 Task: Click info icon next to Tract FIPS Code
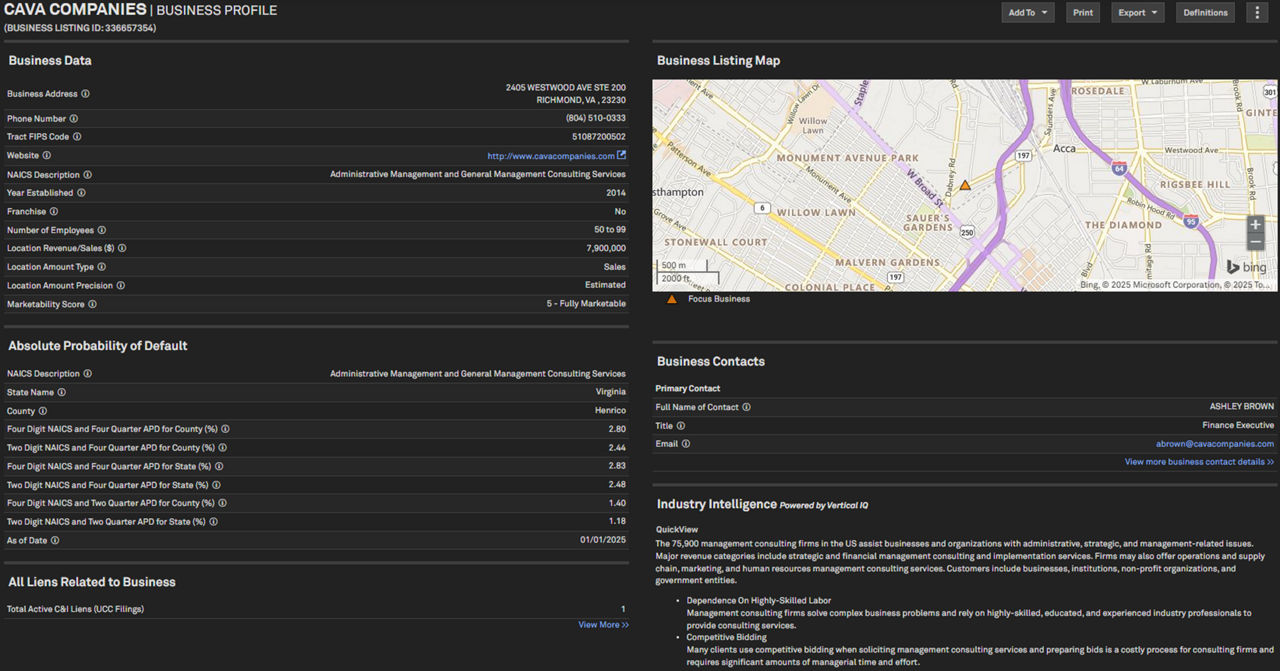[x=77, y=137]
